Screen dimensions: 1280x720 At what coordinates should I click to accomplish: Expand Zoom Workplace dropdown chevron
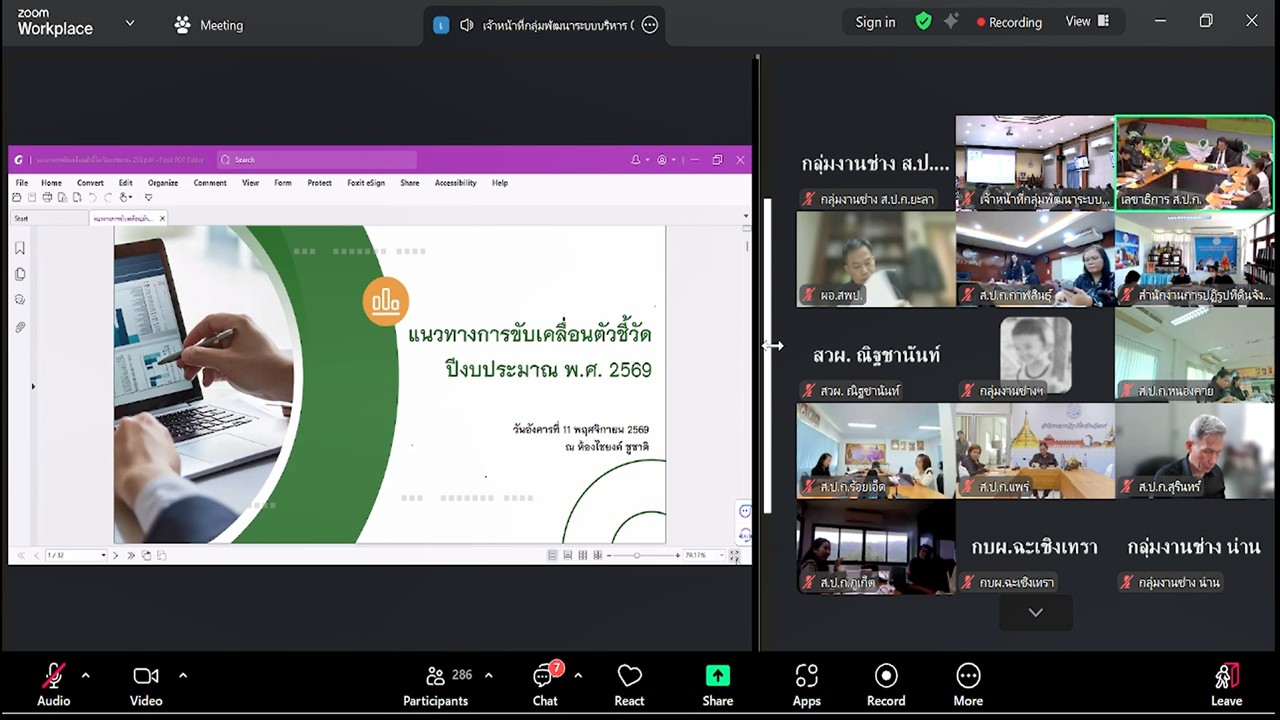pos(129,23)
